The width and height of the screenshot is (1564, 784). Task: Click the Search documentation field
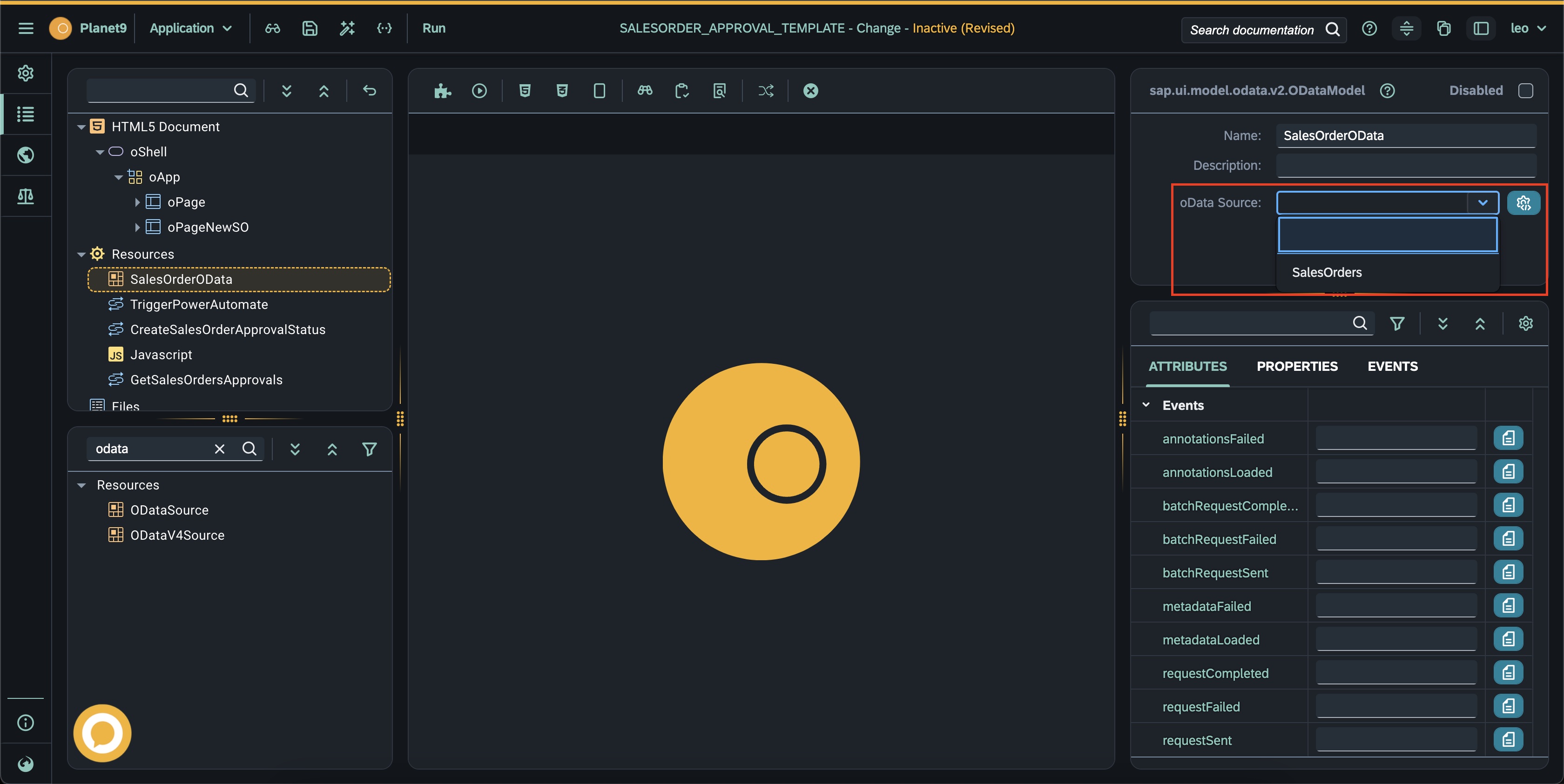pos(1252,30)
